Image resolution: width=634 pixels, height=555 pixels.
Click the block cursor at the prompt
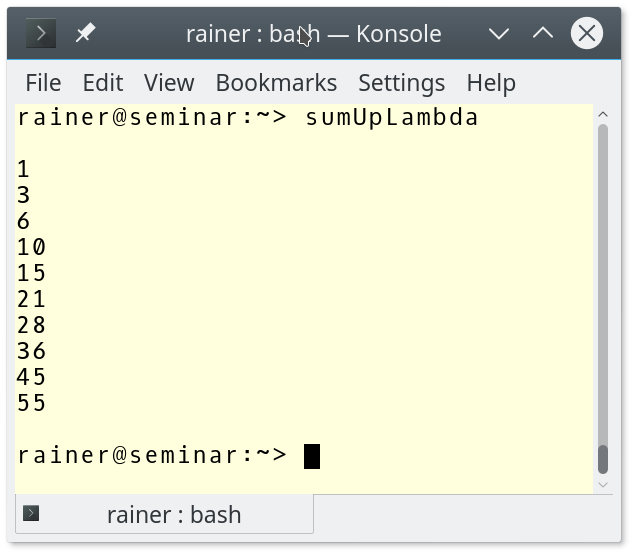coord(311,456)
